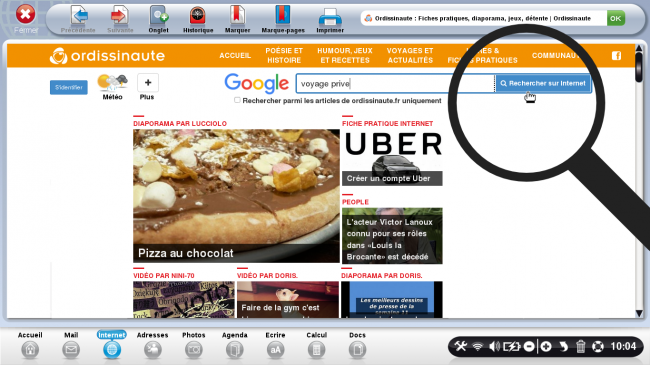Open the Calcul calculator app

click(316, 345)
